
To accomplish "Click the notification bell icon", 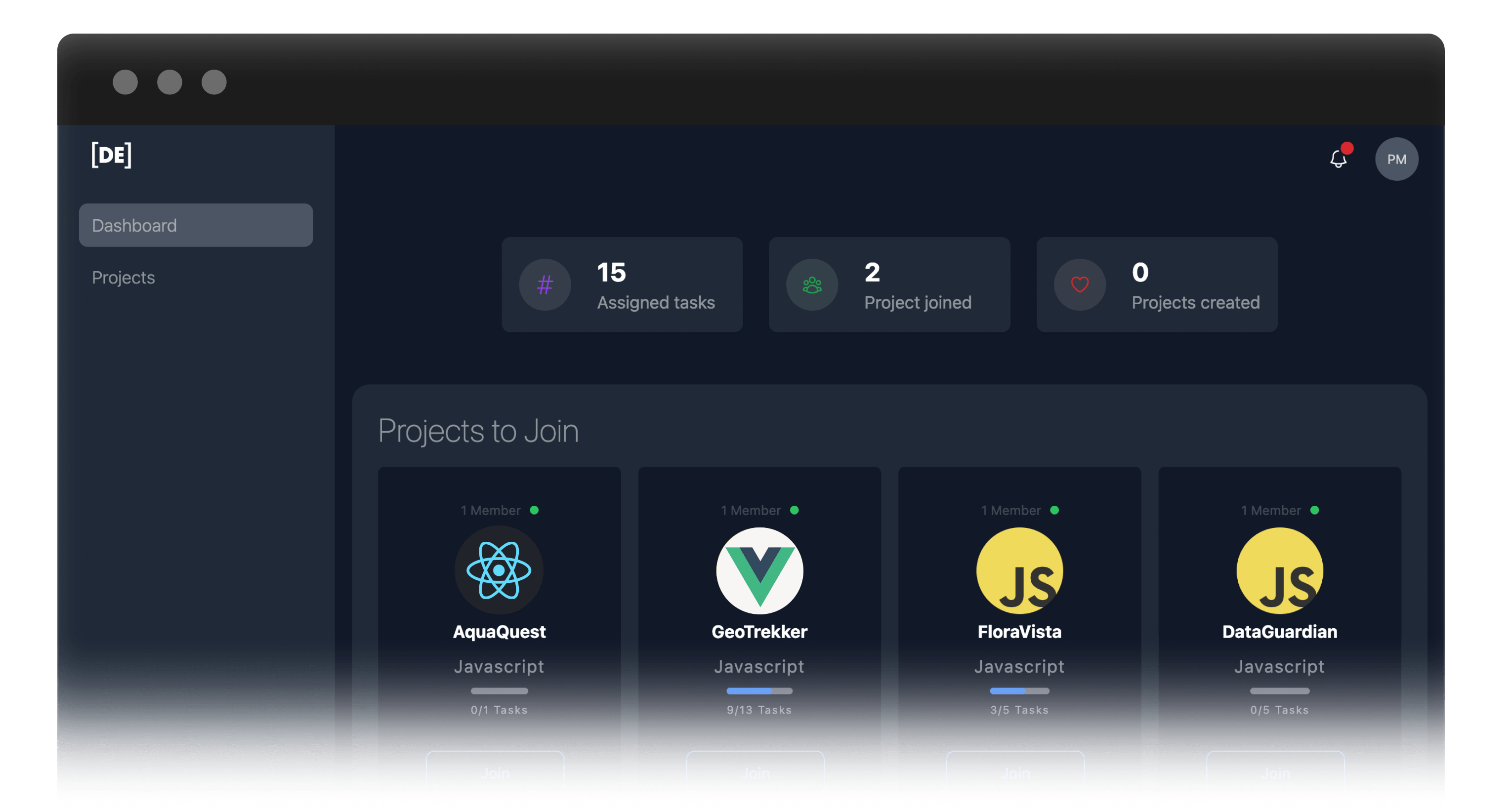I will pyautogui.click(x=1338, y=159).
